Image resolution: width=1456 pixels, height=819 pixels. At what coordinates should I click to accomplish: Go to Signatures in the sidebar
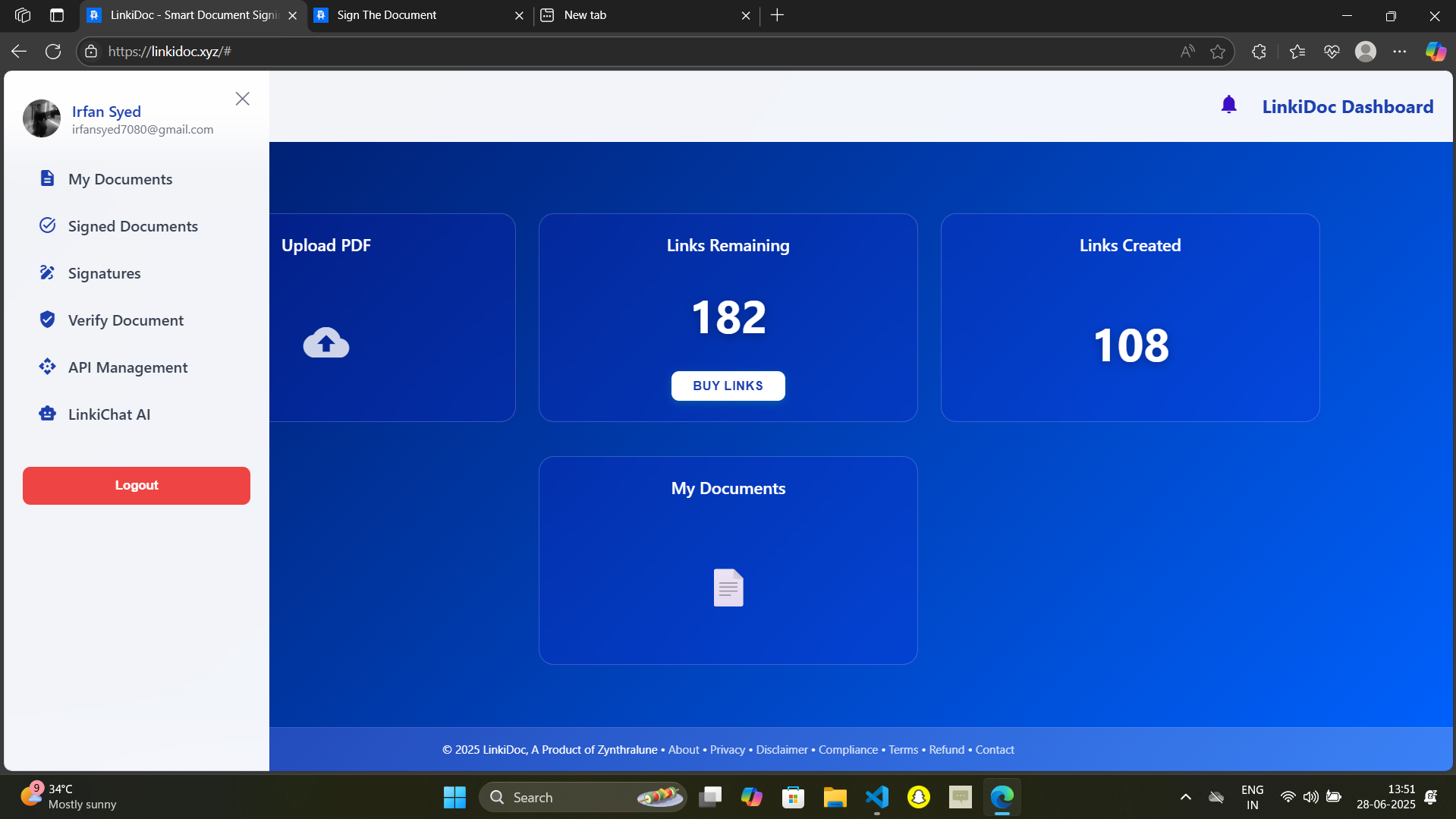point(104,273)
